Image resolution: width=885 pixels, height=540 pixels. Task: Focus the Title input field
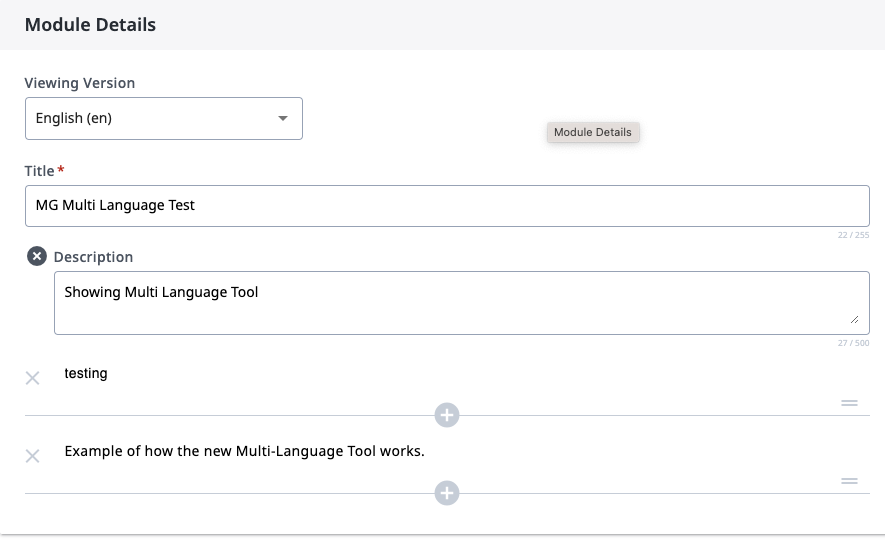pos(447,206)
